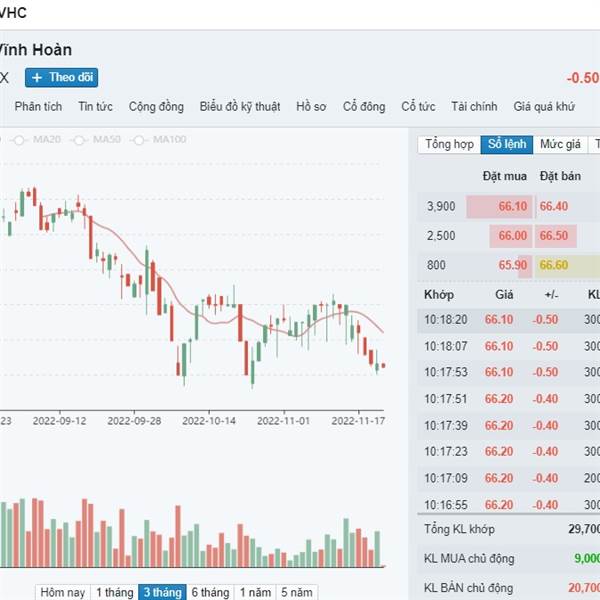Switch to the Mức giá tab
This screenshot has height=600, width=600.
560,145
